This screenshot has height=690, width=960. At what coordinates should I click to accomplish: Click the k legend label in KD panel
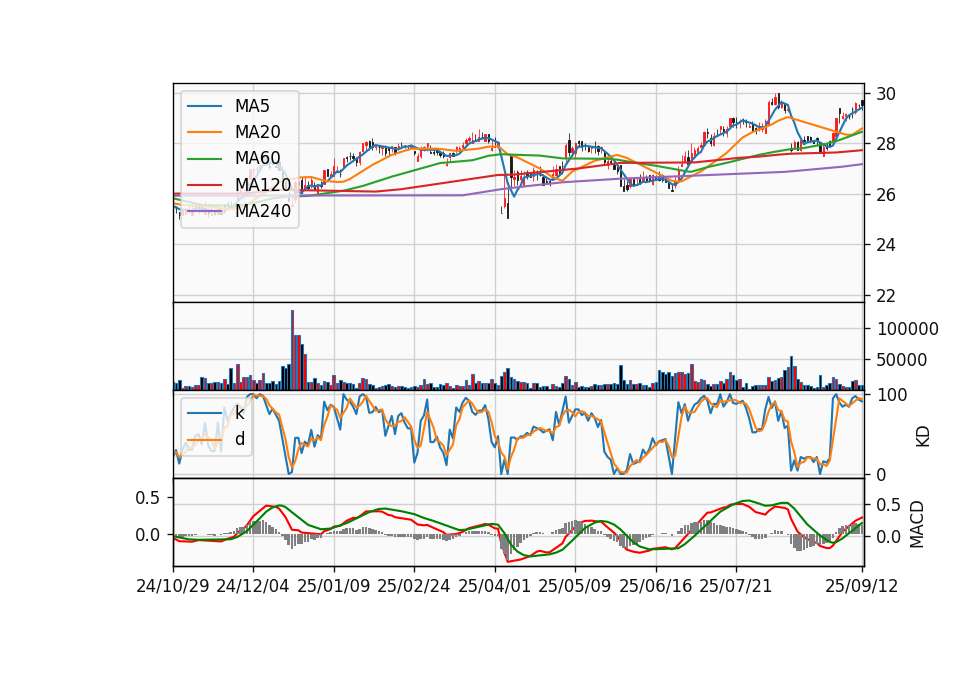239,413
